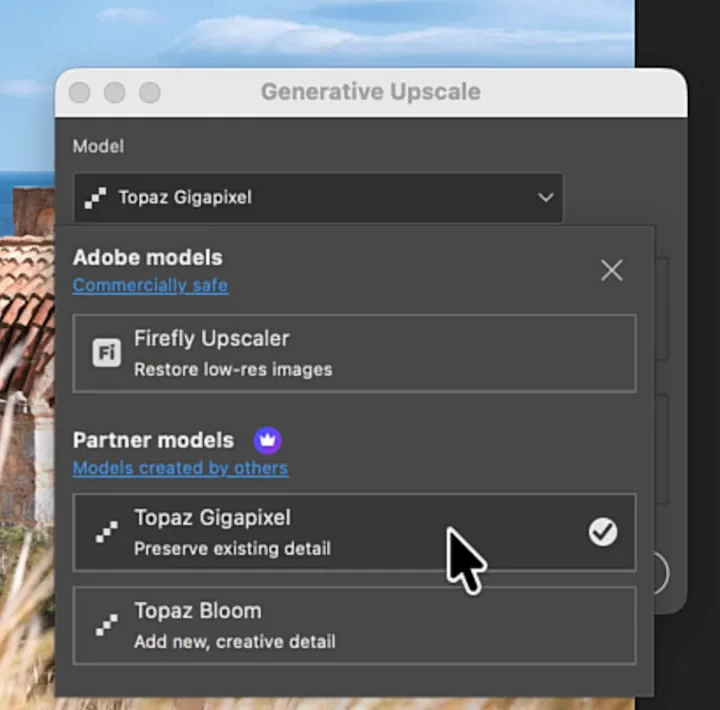
Task: Open the Commercially safe link
Action: click(151, 286)
